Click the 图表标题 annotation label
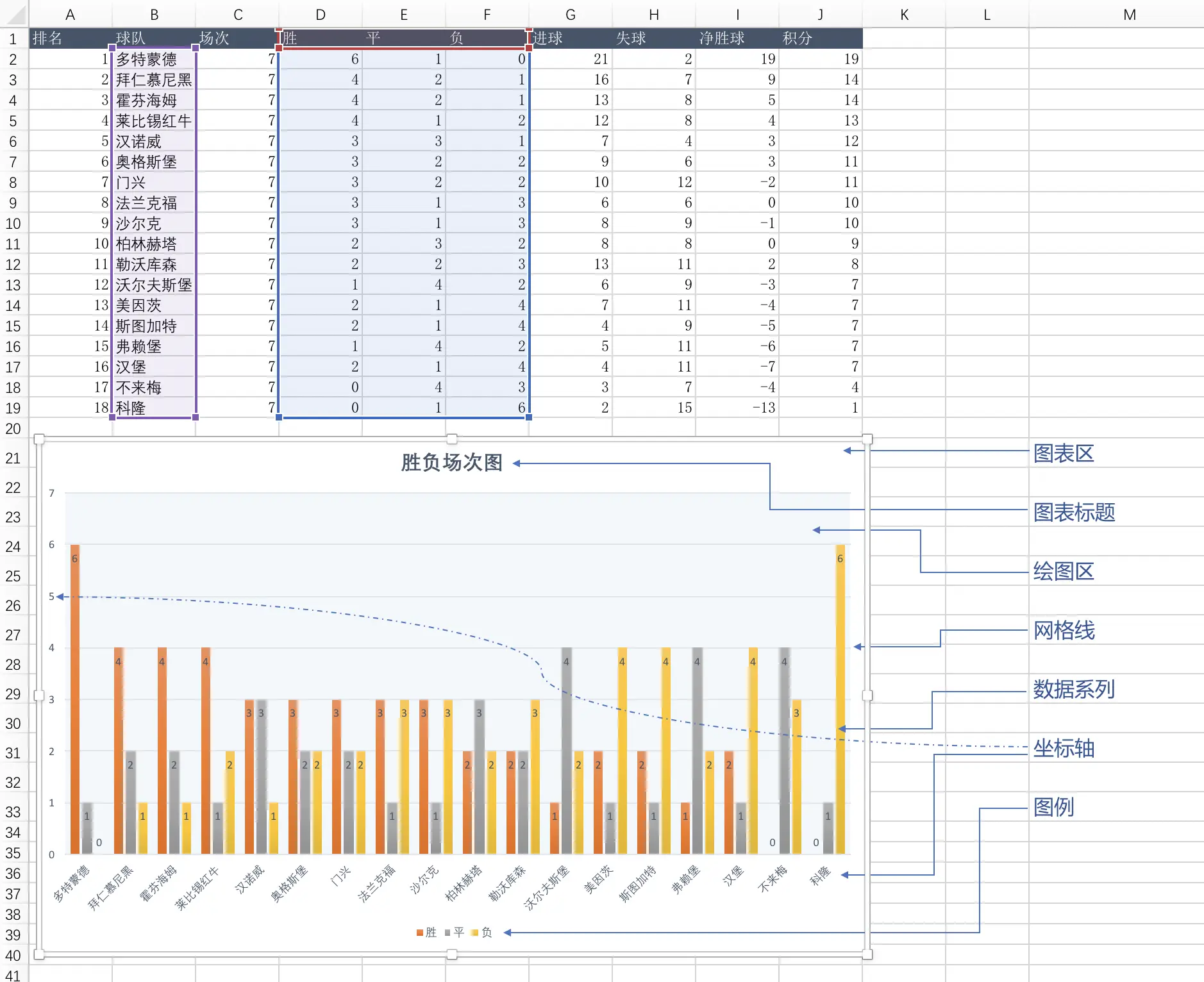The image size is (1204, 982). click(1074, 512)
